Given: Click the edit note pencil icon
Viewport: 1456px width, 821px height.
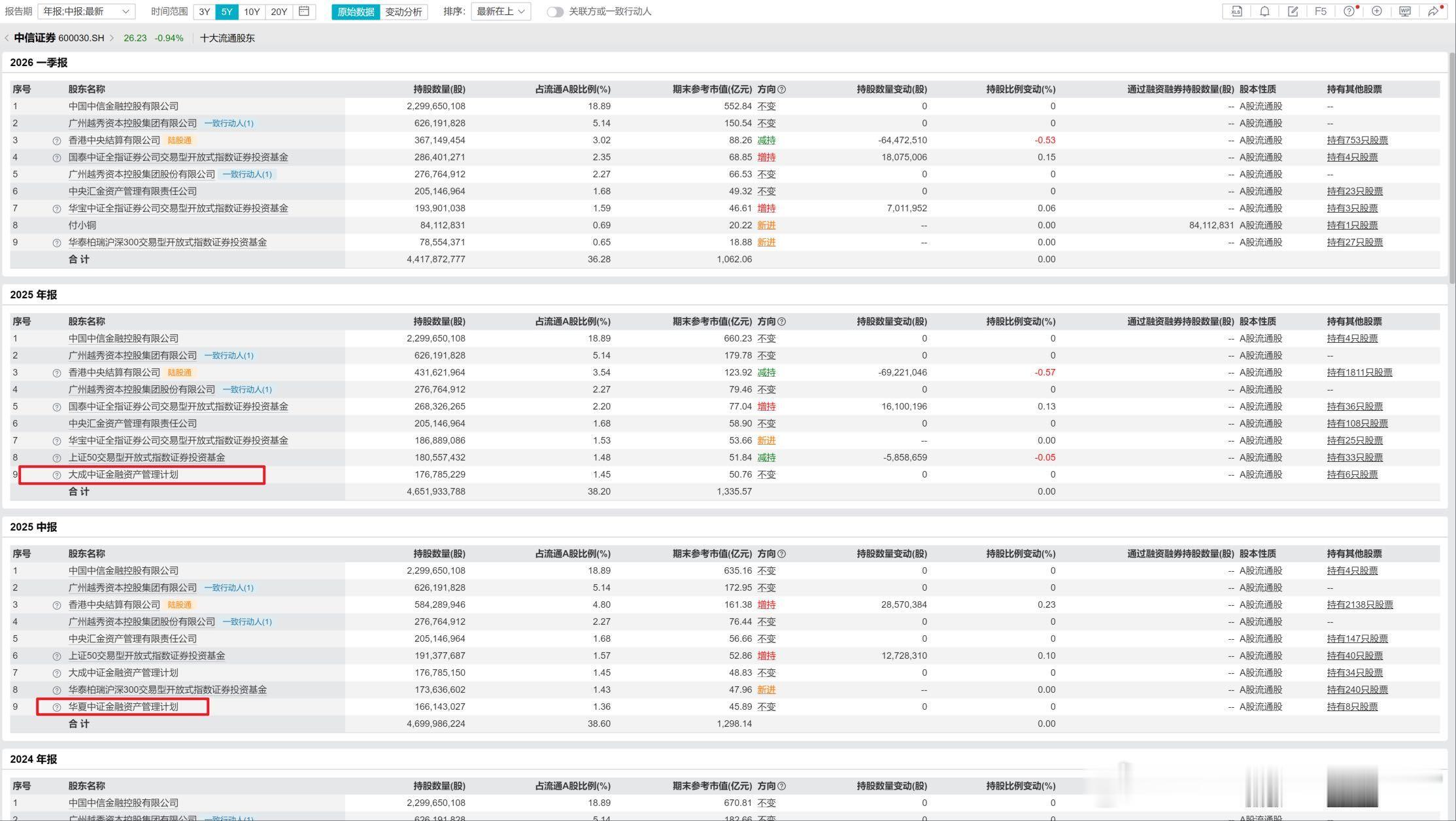Looking at the screenshot, I should point(1293,11).
